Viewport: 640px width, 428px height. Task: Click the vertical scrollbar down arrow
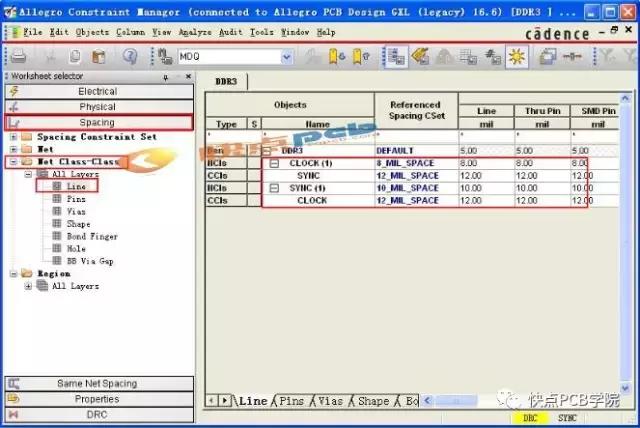pos(625,388)
